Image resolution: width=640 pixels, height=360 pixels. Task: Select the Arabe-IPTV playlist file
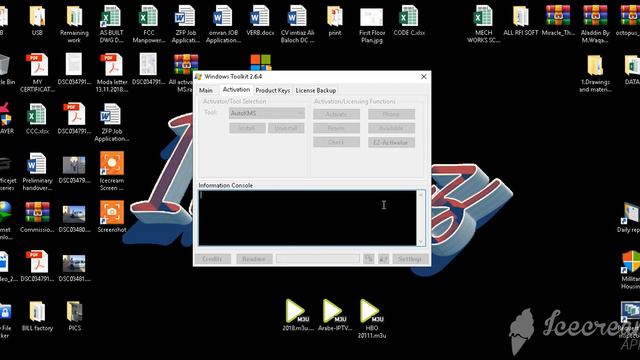[x=334, y=311]
